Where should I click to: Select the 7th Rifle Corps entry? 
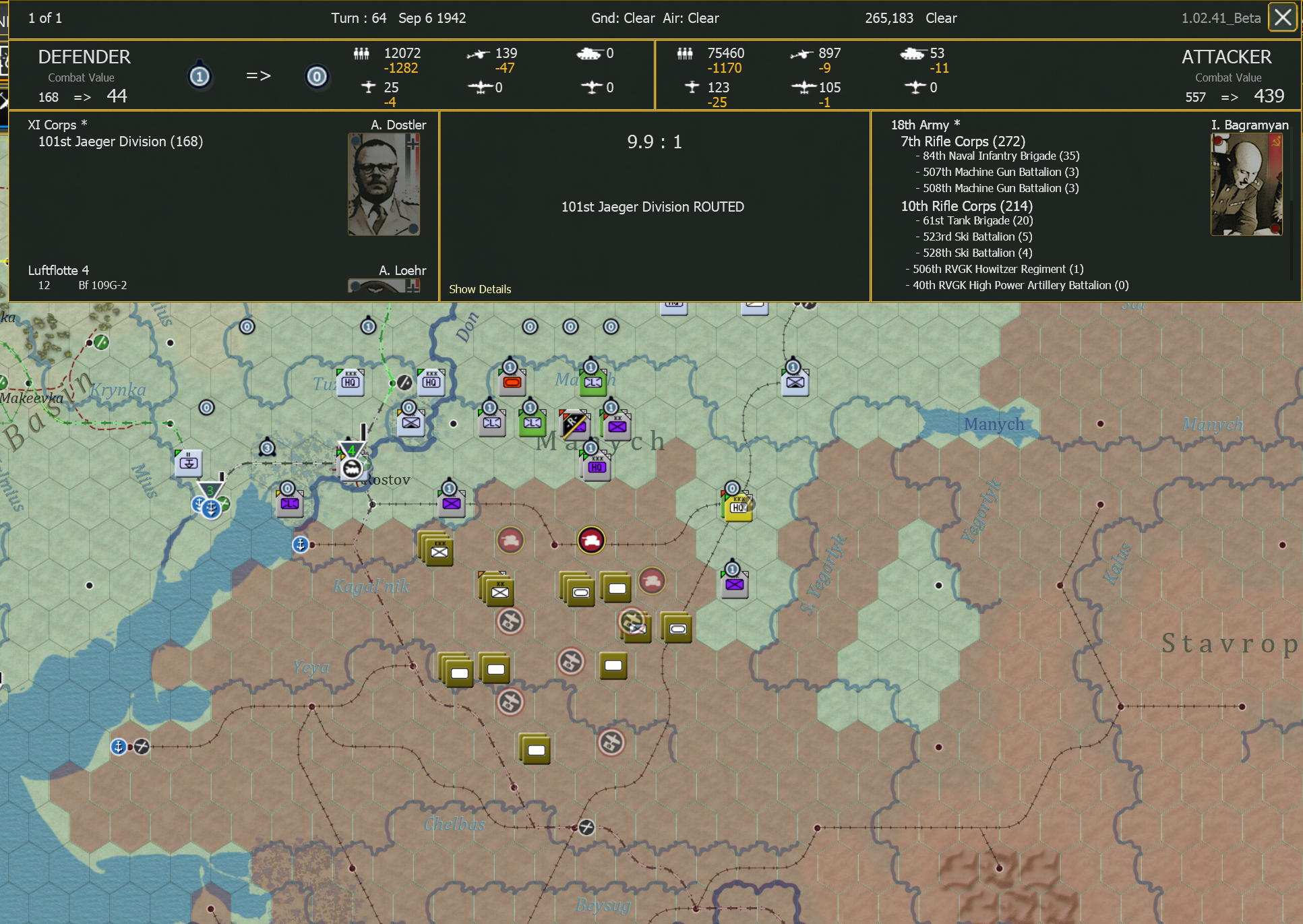coord(963,142)
